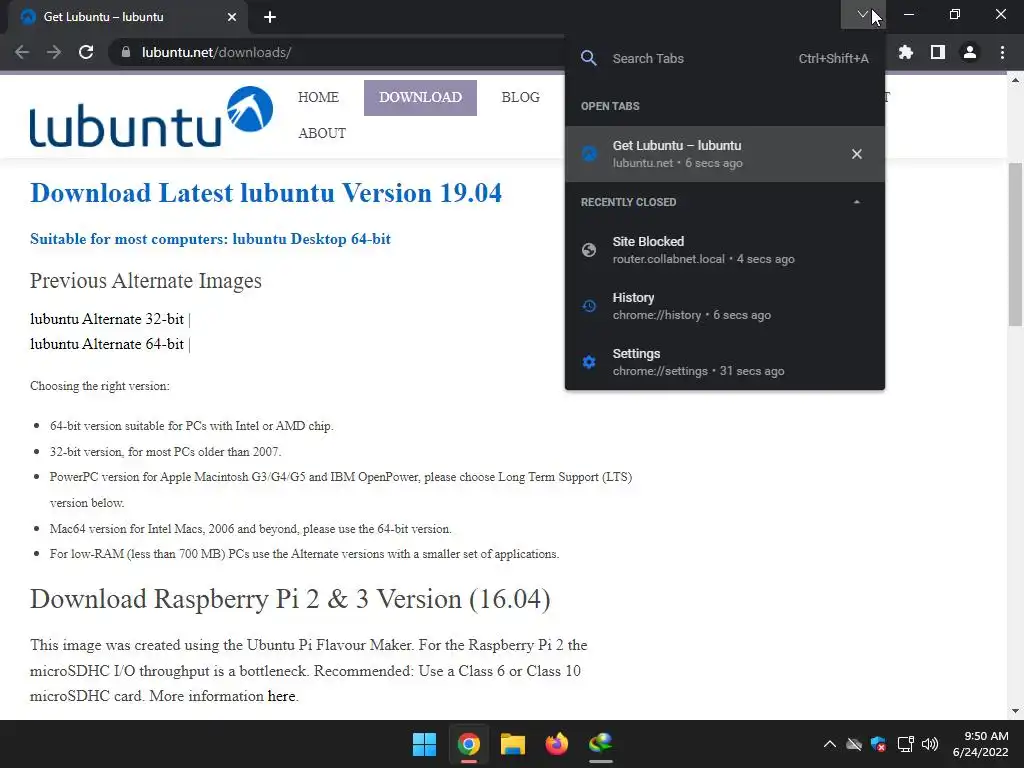The width and height of the screenshot is (1024, 768).
Task: Open the ABOUT navigation item
Action: pyautogui.click(x=322, y=133)
